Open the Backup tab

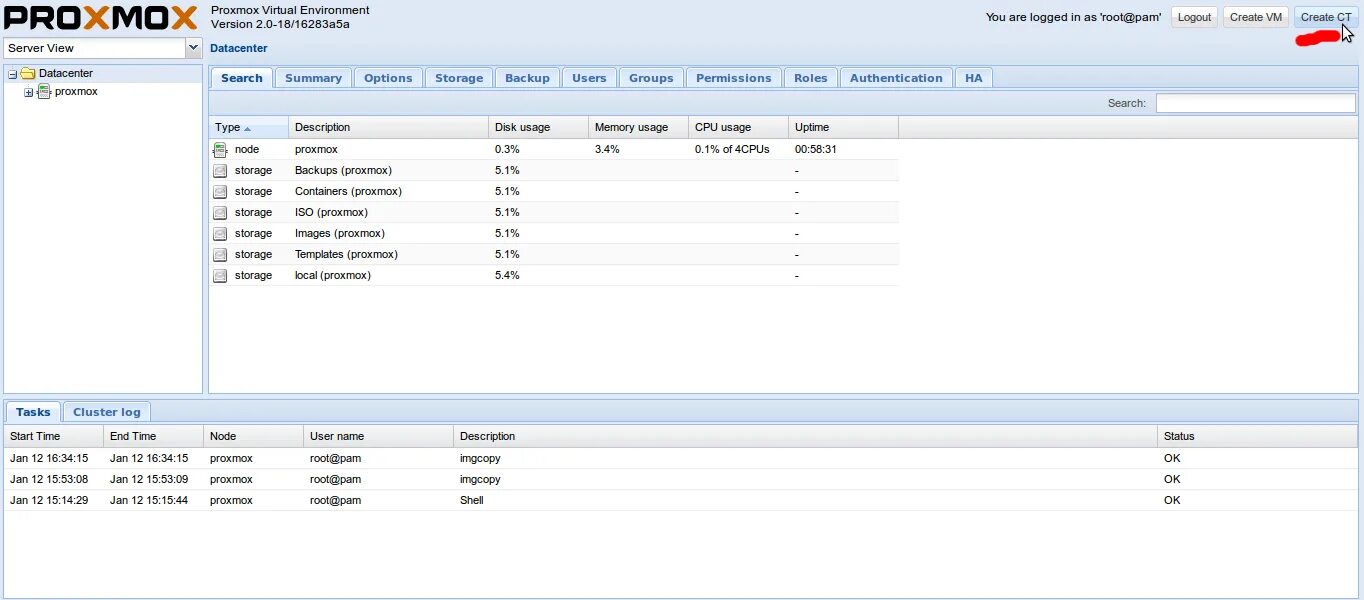[527, 78]
